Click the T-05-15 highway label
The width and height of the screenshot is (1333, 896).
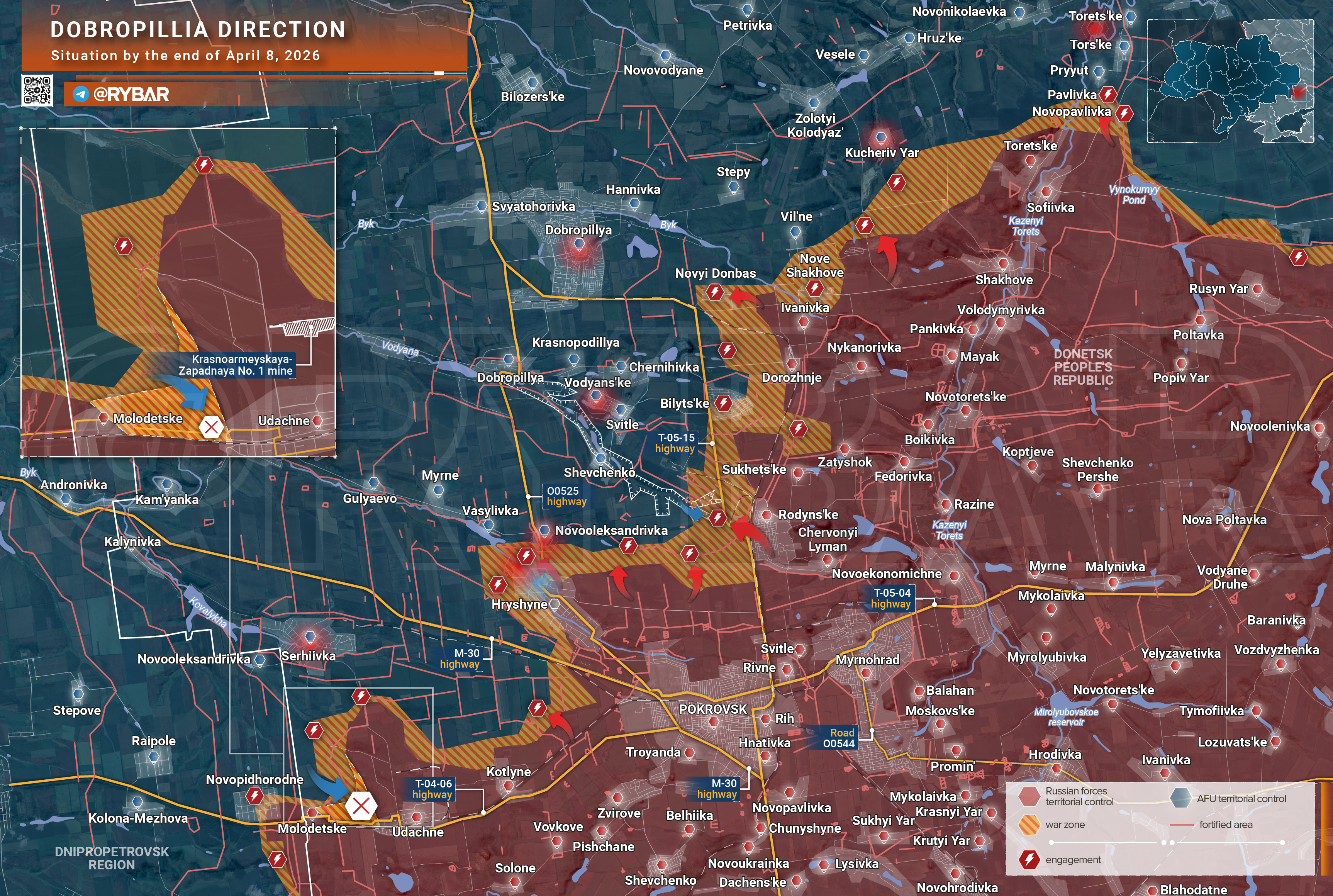point(676,443)
